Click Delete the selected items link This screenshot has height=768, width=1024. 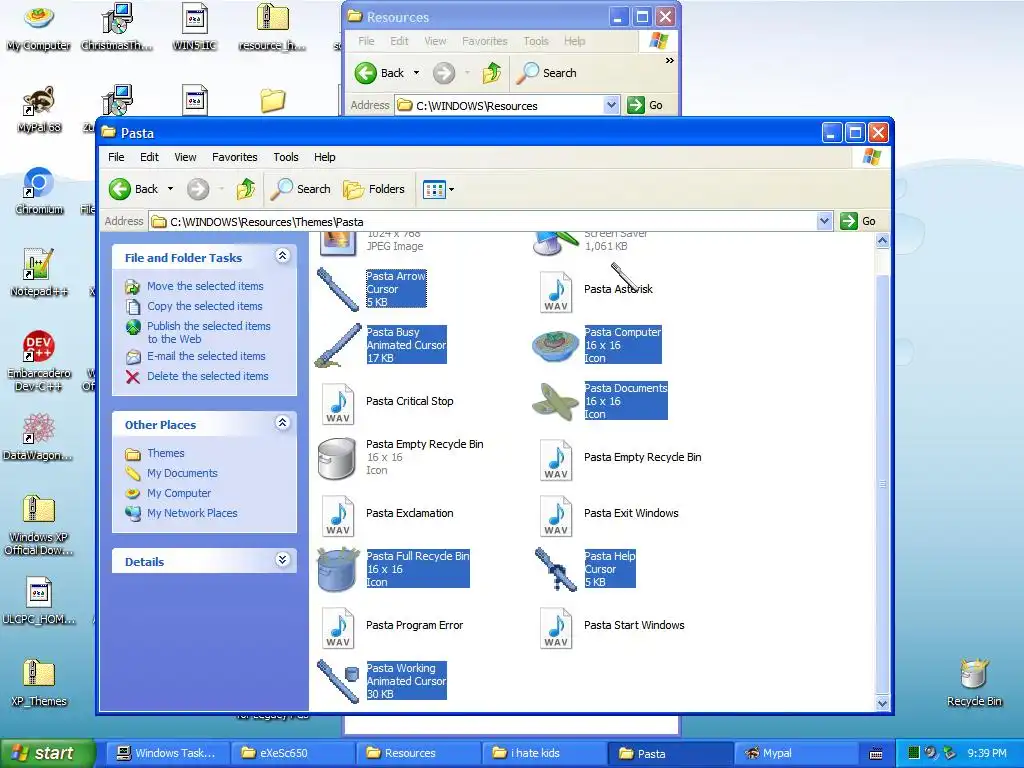208,376
